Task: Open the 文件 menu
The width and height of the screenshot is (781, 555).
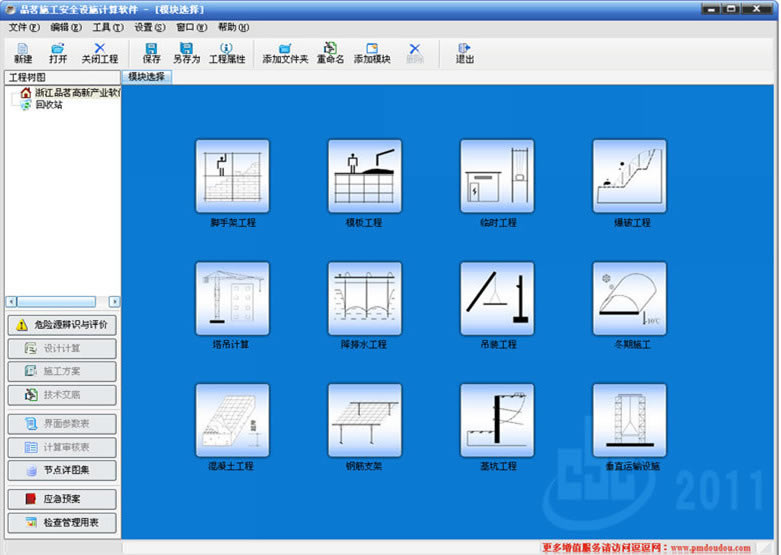Action: click(x=24, y=27)
